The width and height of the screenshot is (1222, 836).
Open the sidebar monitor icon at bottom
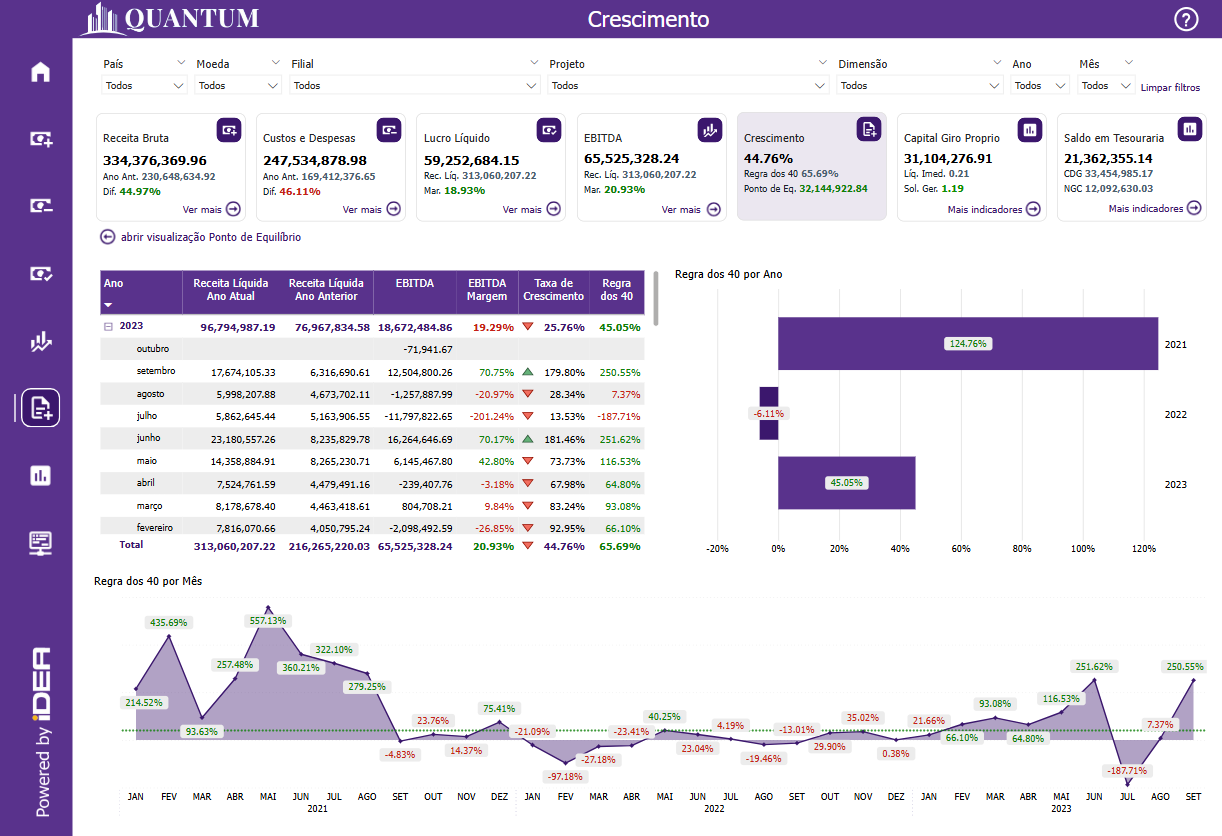point(40,543)
